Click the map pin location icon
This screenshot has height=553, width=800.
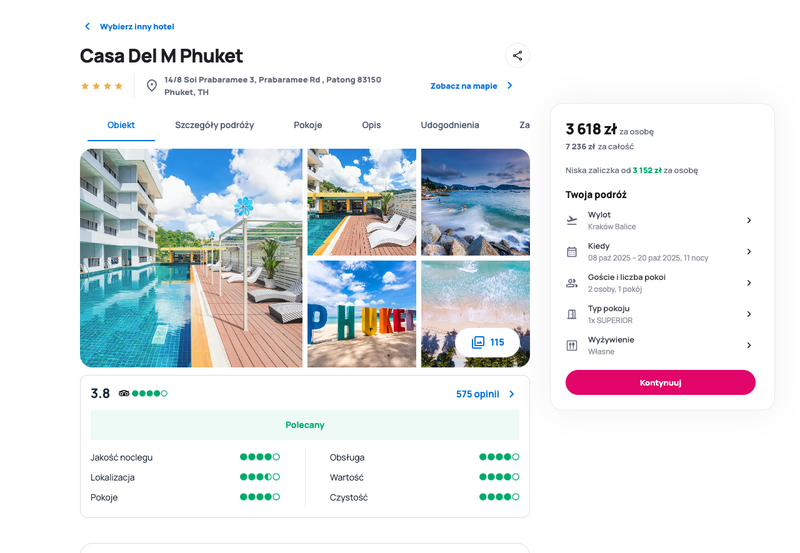152,86
